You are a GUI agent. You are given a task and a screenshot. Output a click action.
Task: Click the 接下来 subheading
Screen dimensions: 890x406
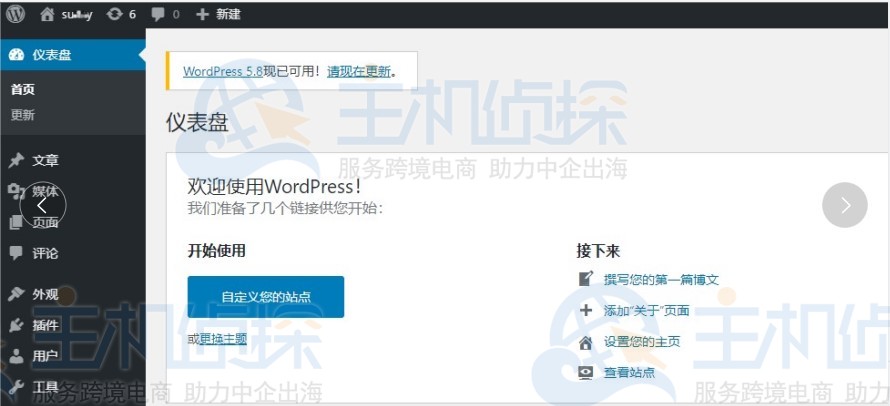pos(598,252)
